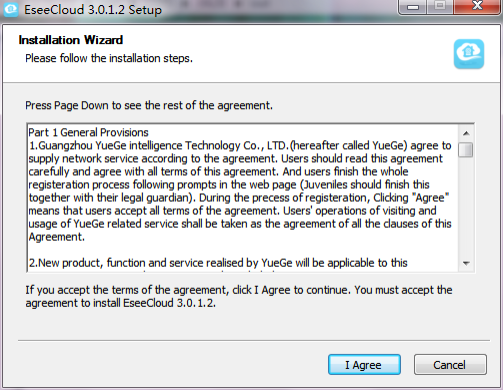503x390 pixels.
Task: Click the 'Press Page Down' instruction label
Action: 149,106
